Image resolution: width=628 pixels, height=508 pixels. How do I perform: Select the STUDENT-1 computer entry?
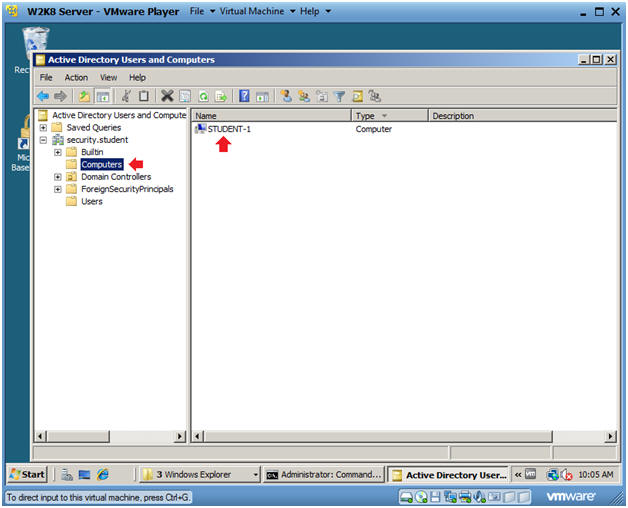pos(229,129)
